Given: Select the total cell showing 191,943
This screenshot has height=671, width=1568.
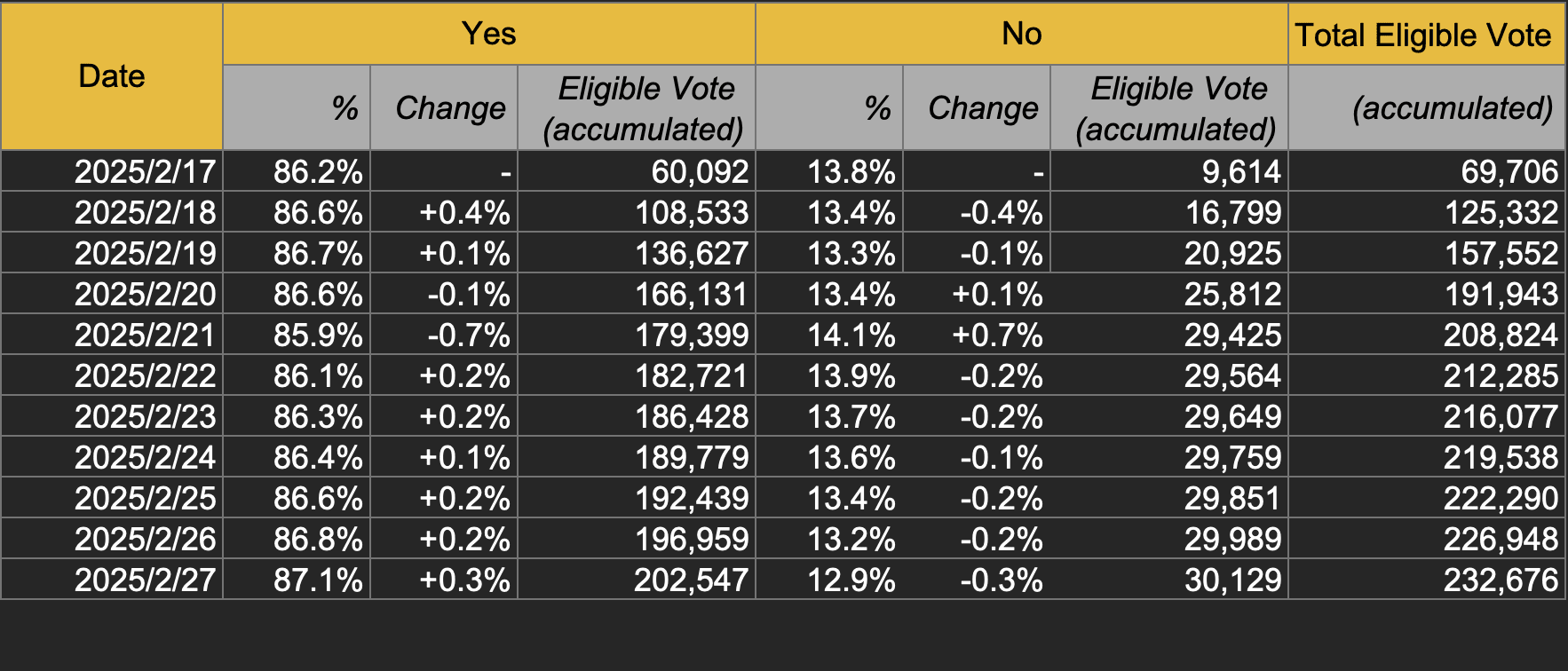Looking at the screenshot, I should point(1501,294).
